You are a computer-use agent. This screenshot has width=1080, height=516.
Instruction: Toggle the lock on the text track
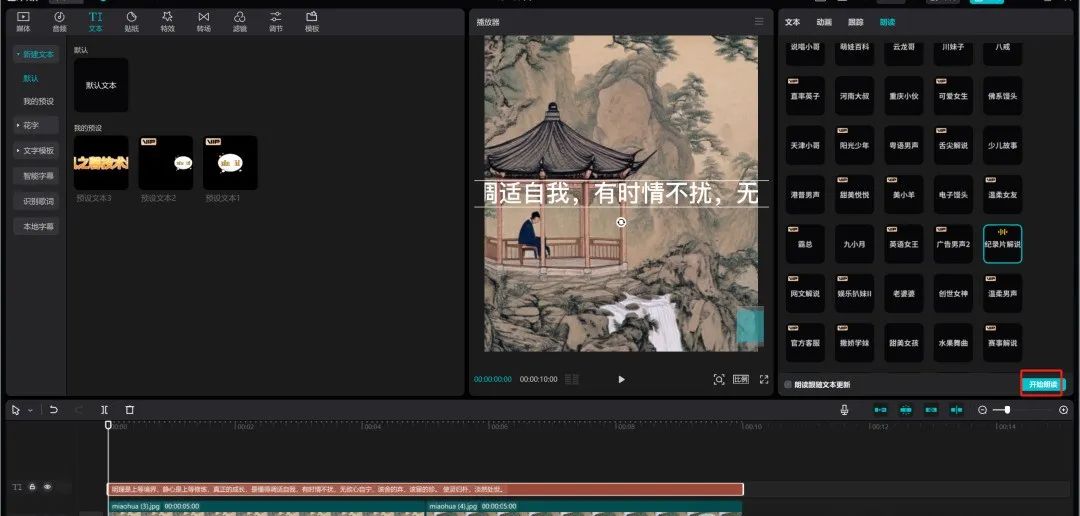[x=32, y=487]
